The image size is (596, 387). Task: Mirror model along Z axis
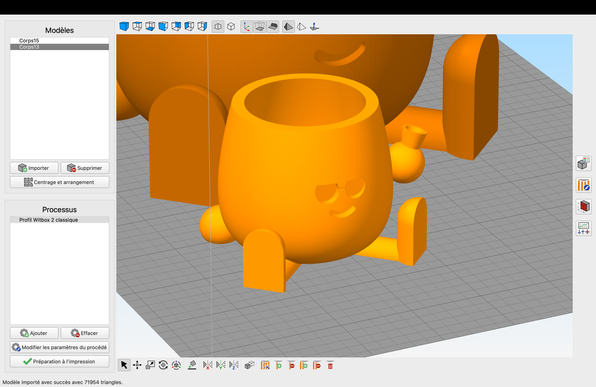tap(234, 365)
